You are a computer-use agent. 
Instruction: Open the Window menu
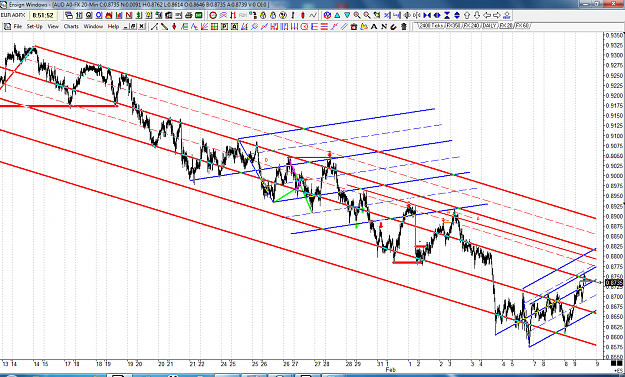pos(93,27)
